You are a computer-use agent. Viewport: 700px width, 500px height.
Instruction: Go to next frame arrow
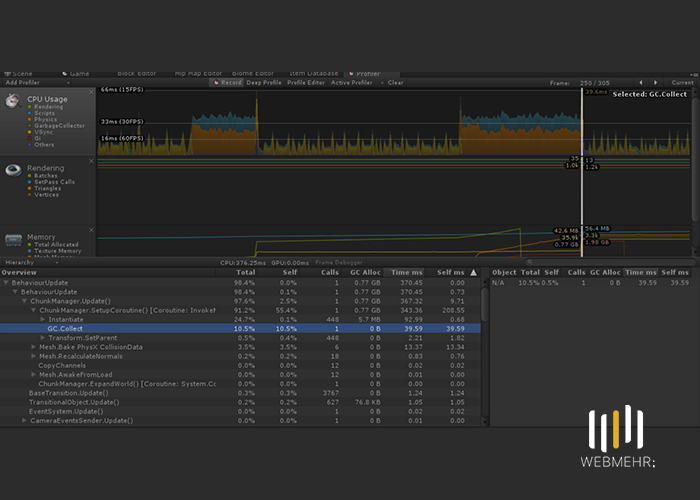655,83
